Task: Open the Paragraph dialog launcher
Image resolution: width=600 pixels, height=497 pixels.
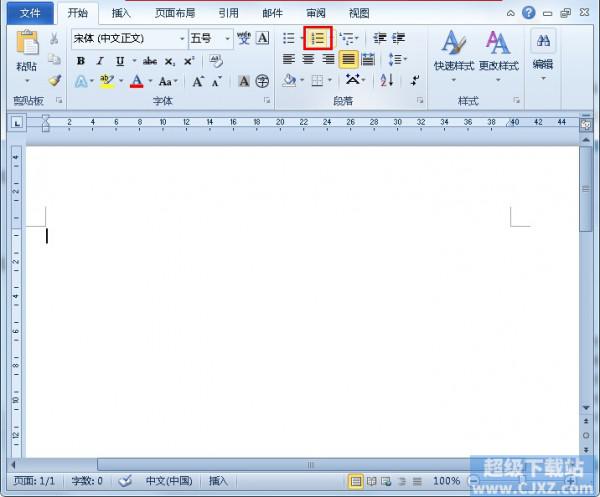Action: 420,100
